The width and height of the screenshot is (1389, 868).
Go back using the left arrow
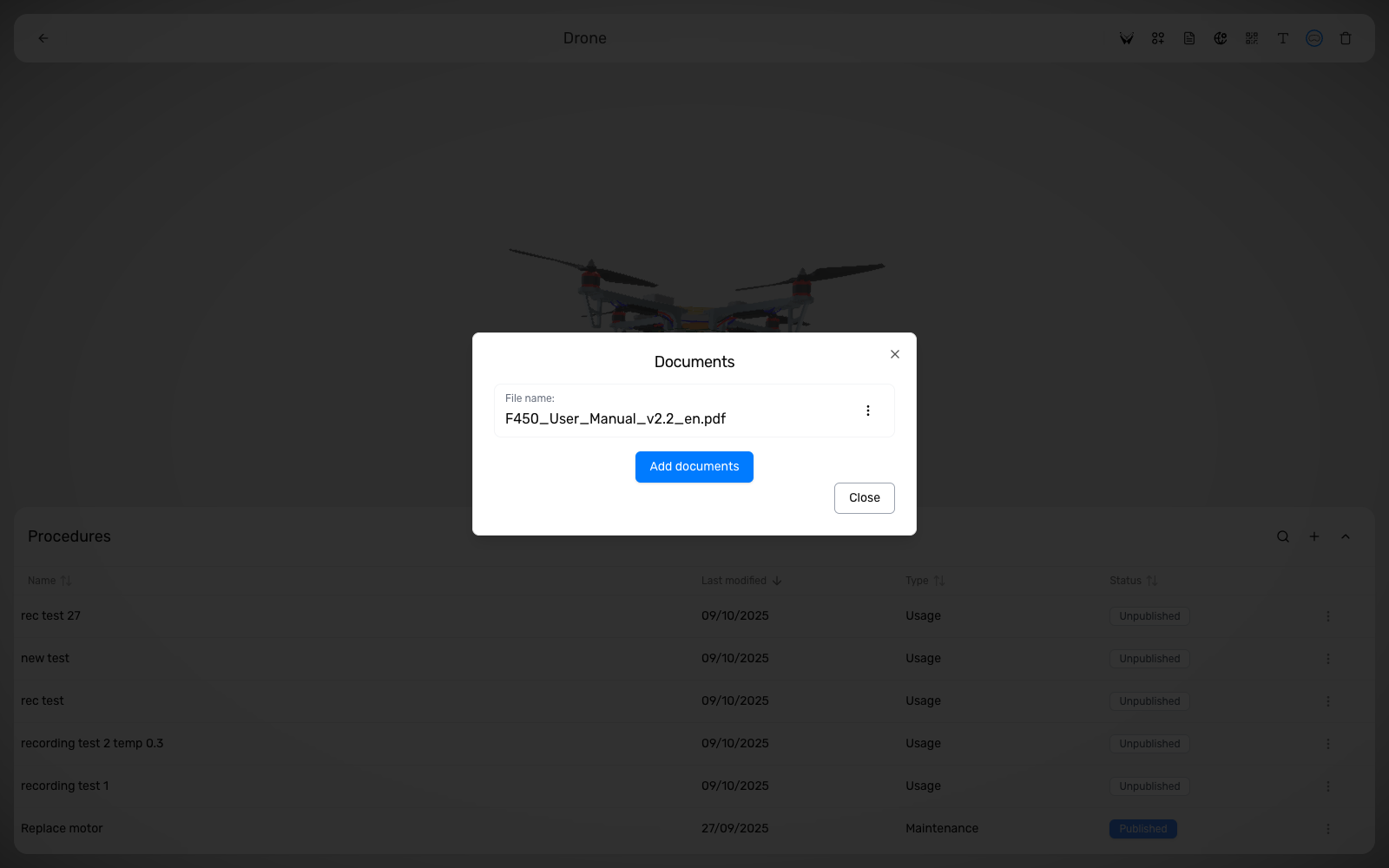43,38
